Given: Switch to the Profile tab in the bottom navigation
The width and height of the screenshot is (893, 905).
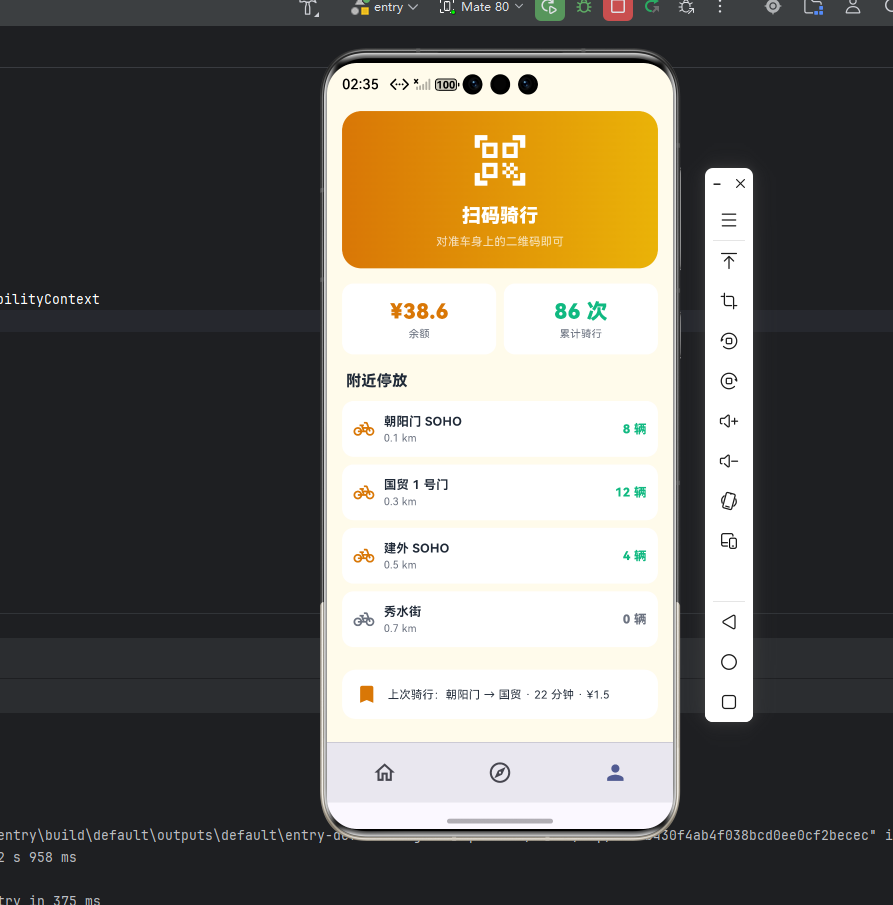Looking at the screenshot, I should (615, 772).
